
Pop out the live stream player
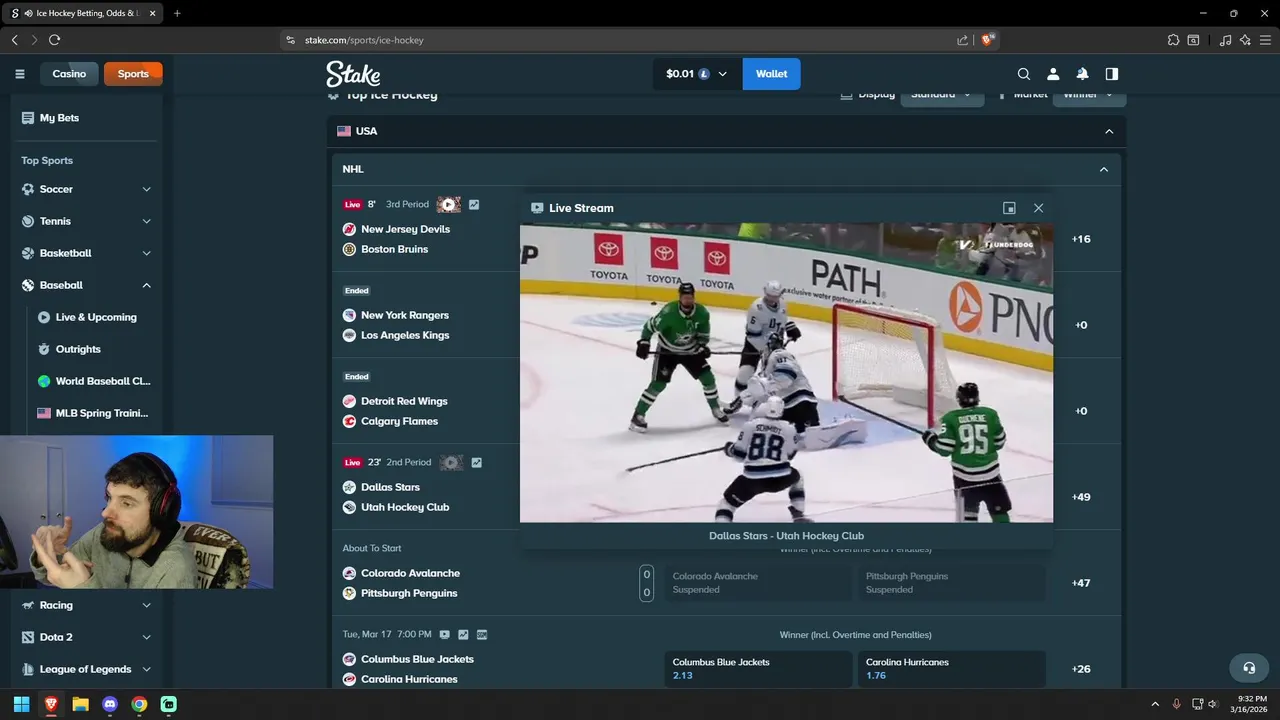click(x=1009, y=208)
